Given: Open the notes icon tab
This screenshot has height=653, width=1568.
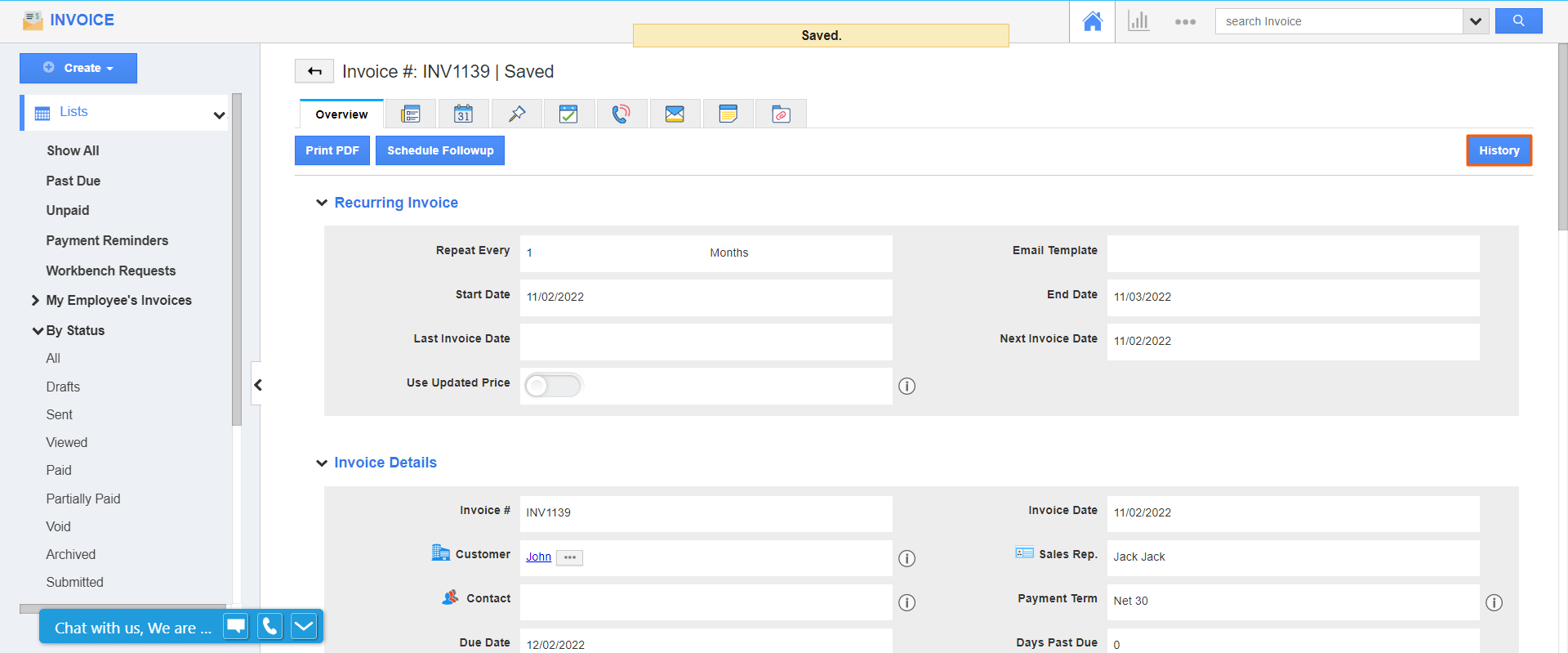Looking at the screenshot, I should (x=728, y=114).
